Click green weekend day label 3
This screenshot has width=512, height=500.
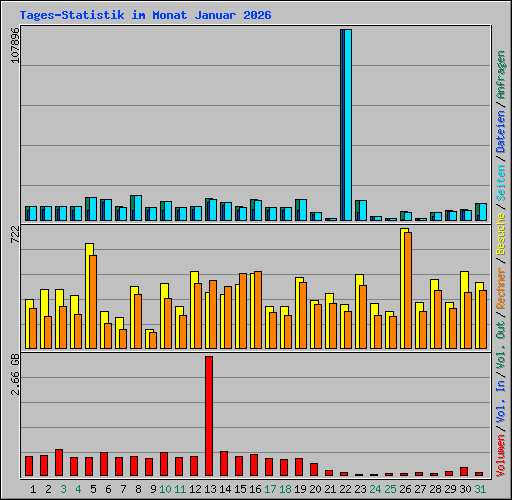click(x=63, y=489)
